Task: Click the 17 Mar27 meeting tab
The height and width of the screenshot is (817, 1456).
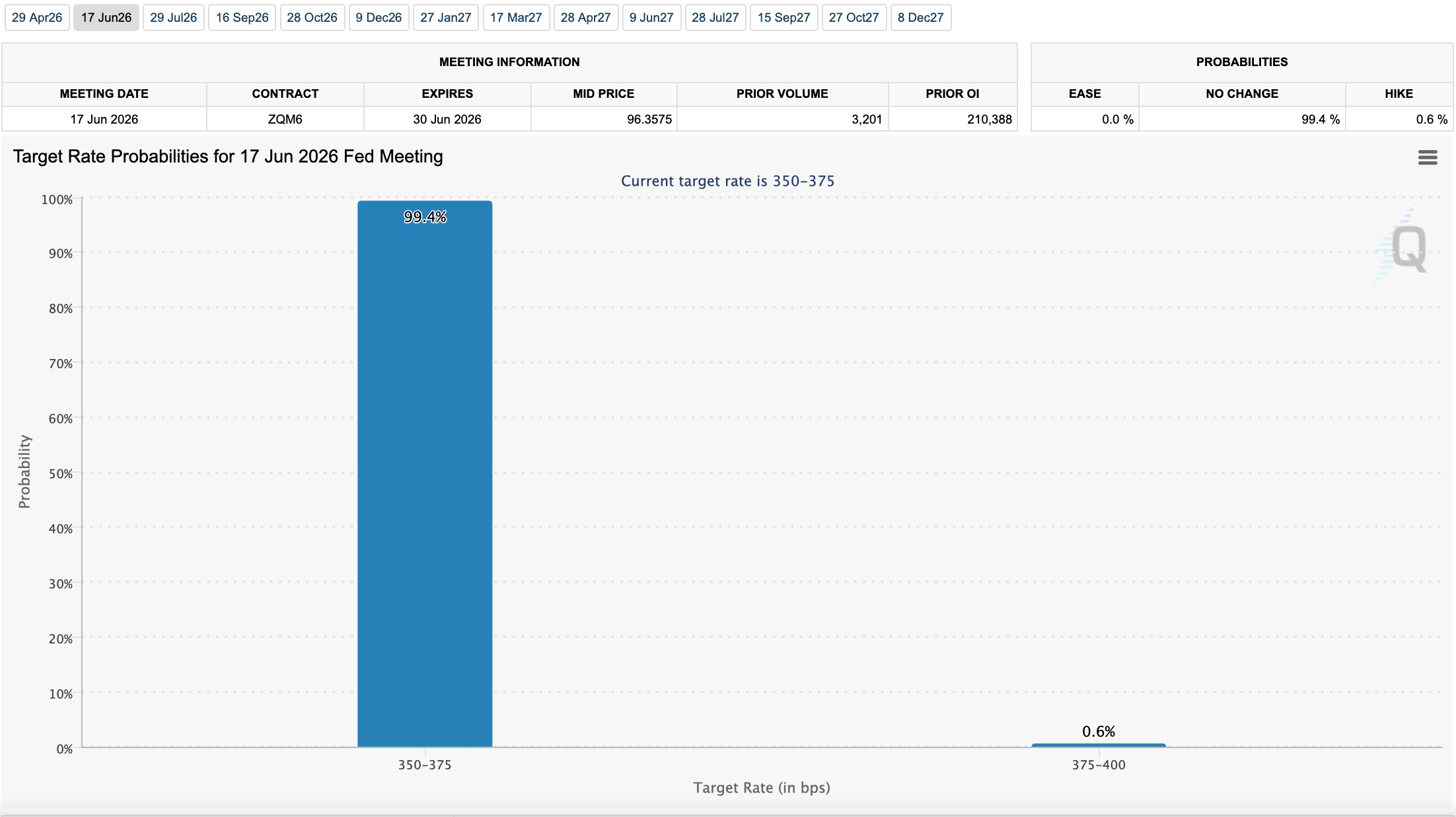Action: (515, 18)
